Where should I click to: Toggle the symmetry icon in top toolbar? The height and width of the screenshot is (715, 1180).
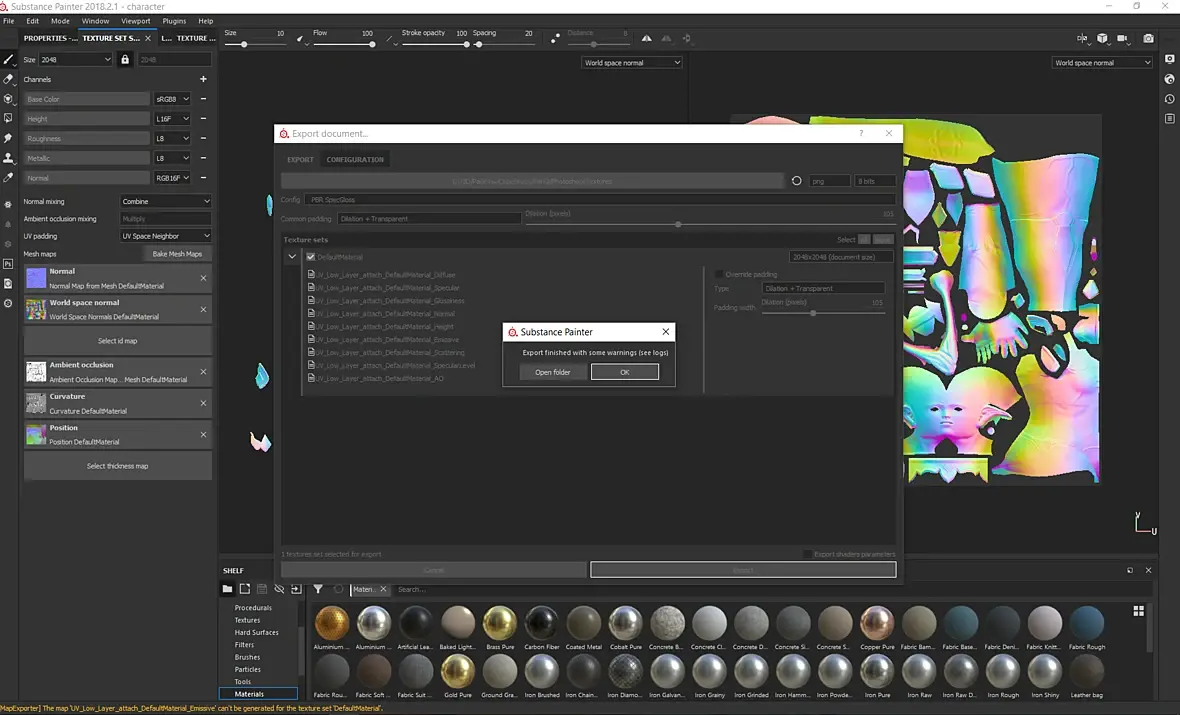[646, 38]
